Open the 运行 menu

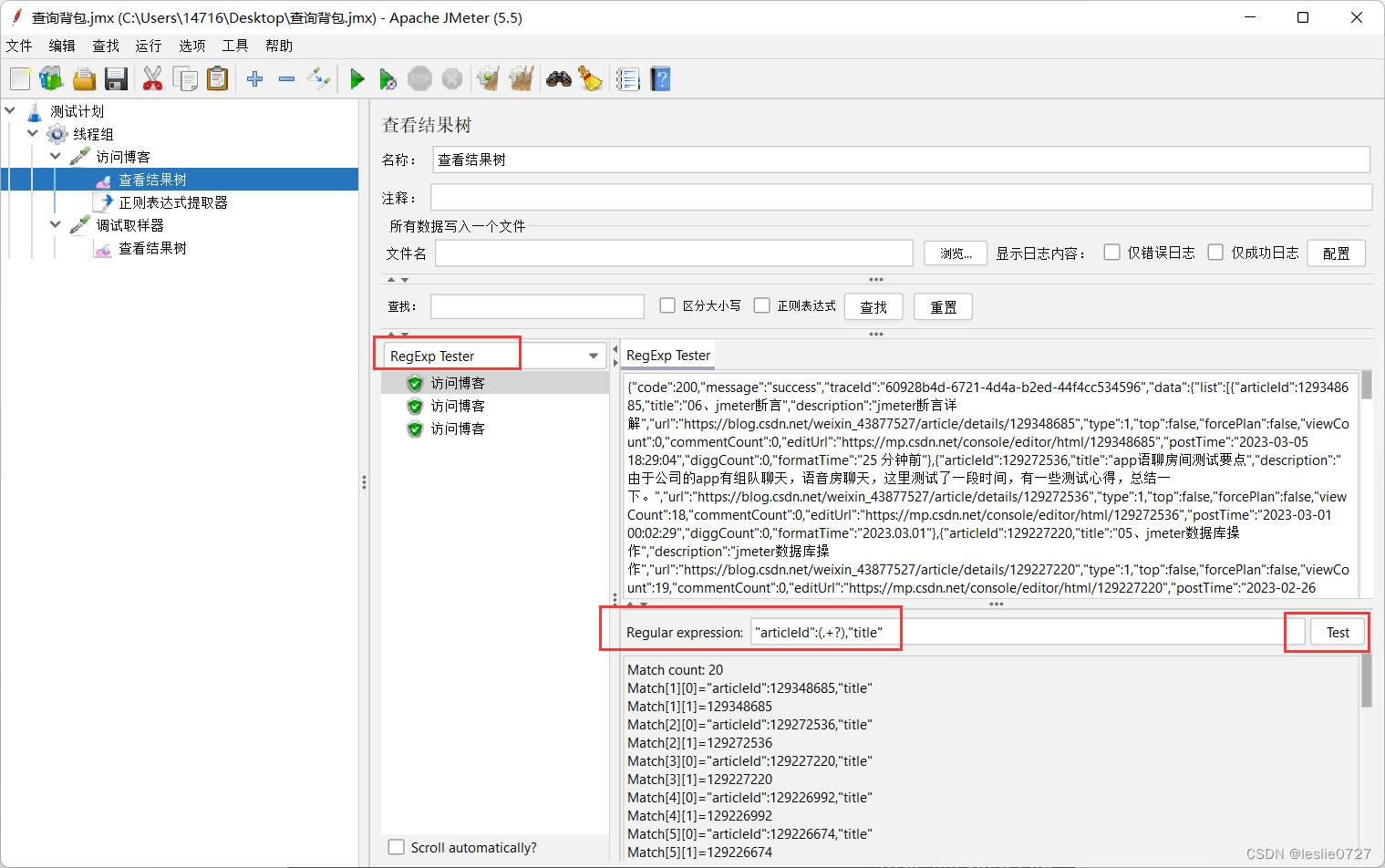tap(148, 45)
